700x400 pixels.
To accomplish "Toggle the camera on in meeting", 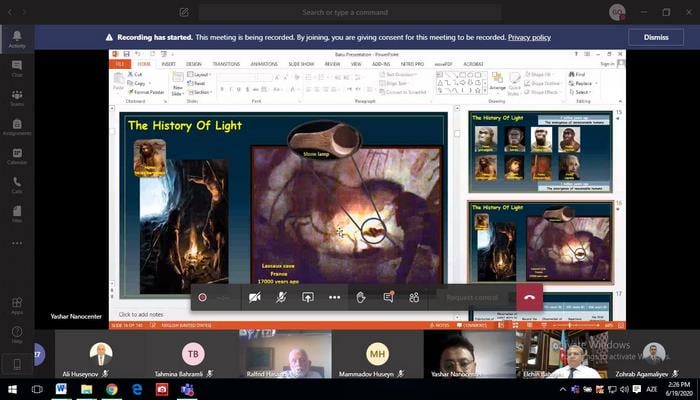I will 255,297.
